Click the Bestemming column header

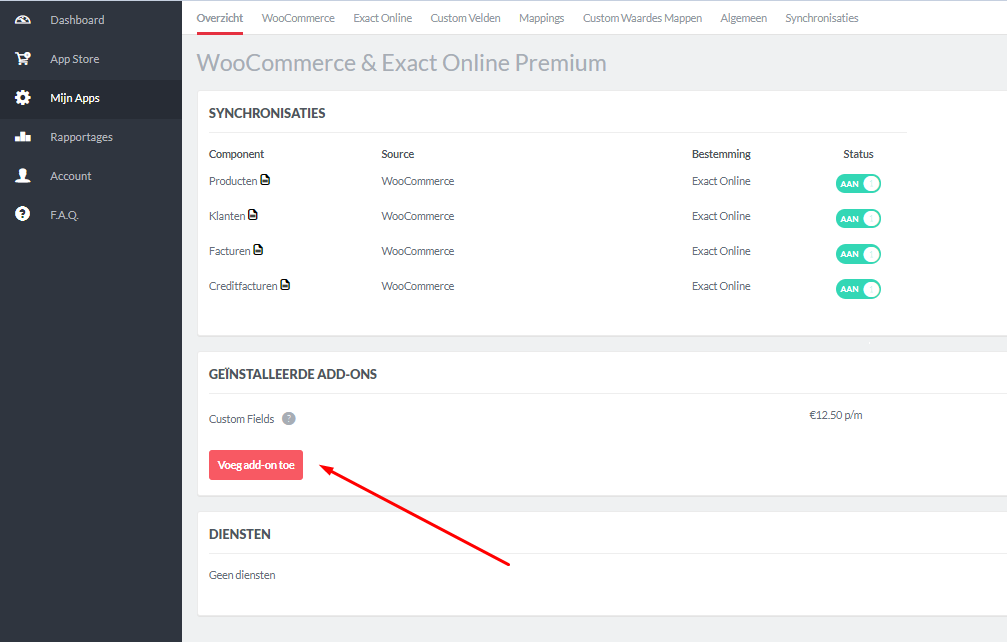pyautogui.click(x=721, y=154)
